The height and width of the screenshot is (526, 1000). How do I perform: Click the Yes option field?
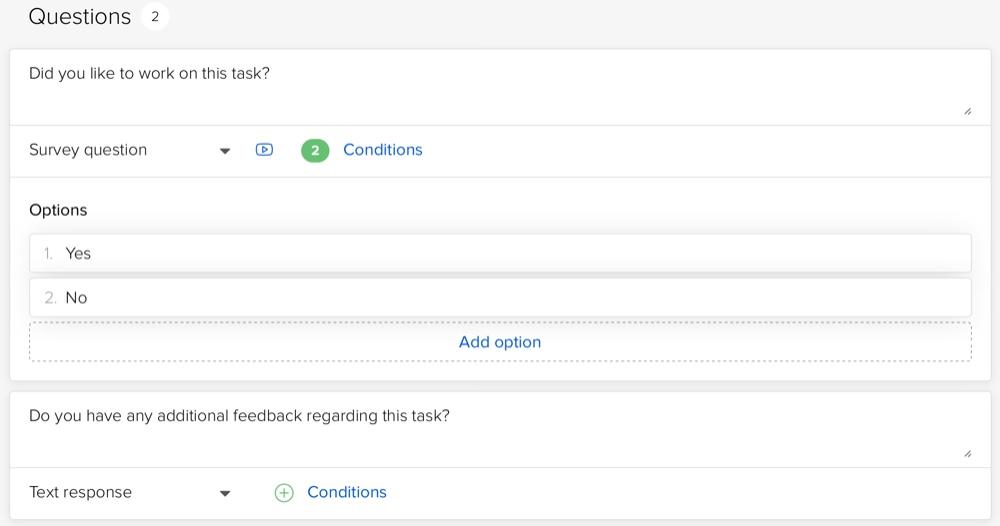coord(500,253)
